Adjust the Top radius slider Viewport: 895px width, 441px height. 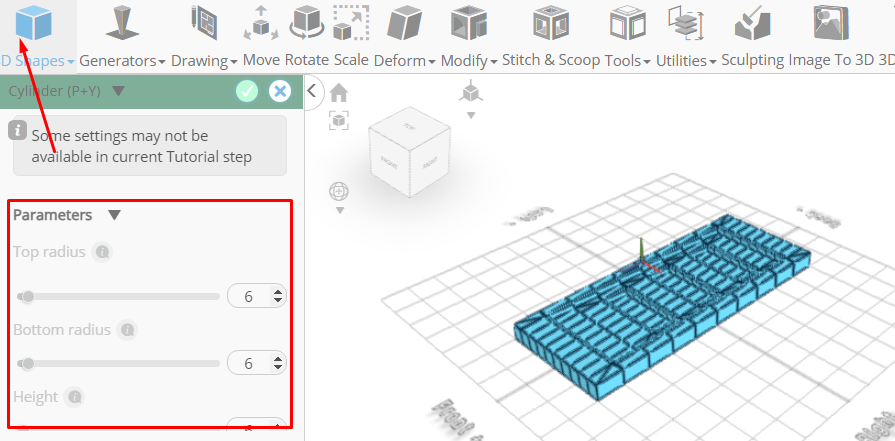118,297
